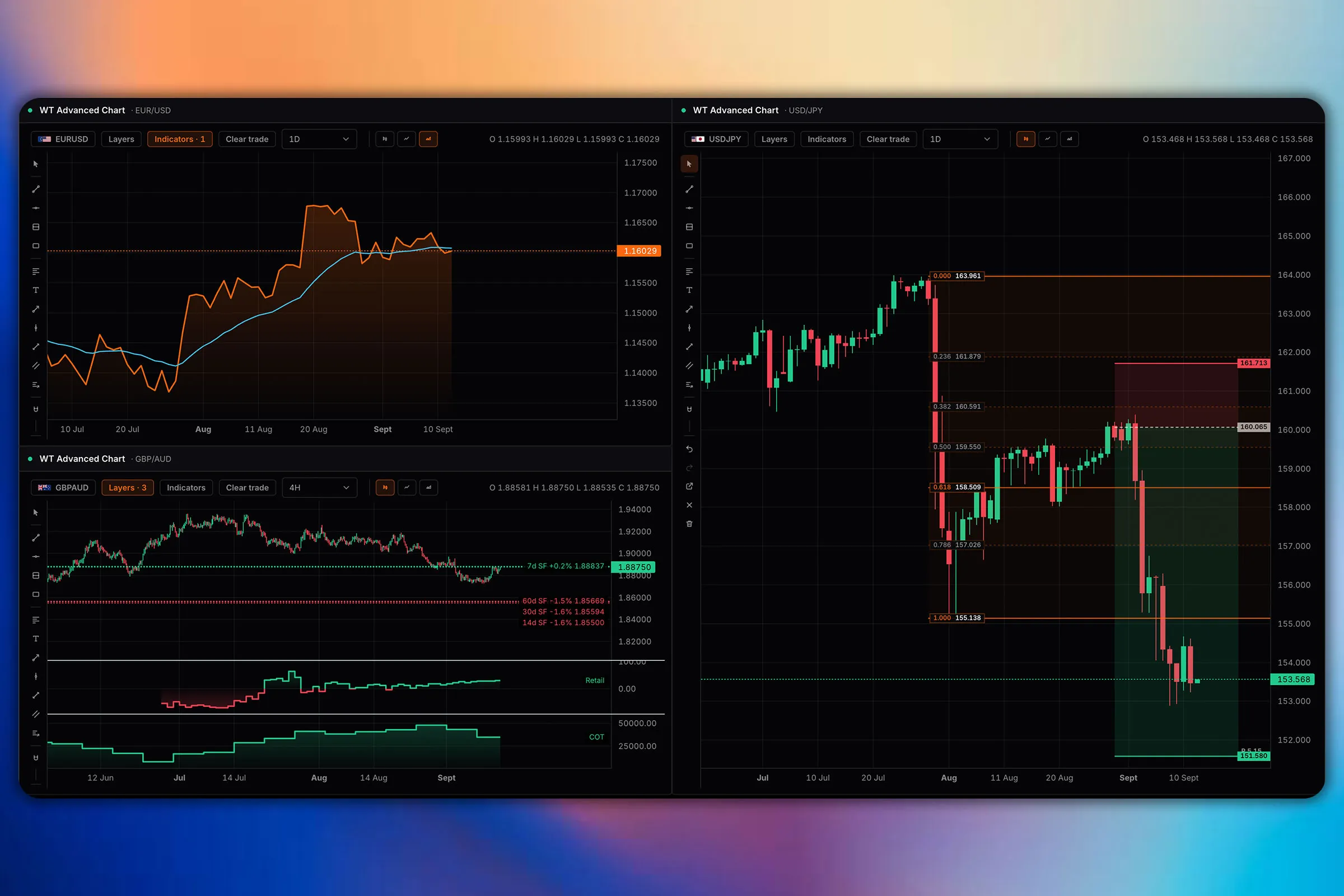The height and width of the screenshot is (896, 1344).
Task: Click the Retail indicator label
Action: click(594, 680)
